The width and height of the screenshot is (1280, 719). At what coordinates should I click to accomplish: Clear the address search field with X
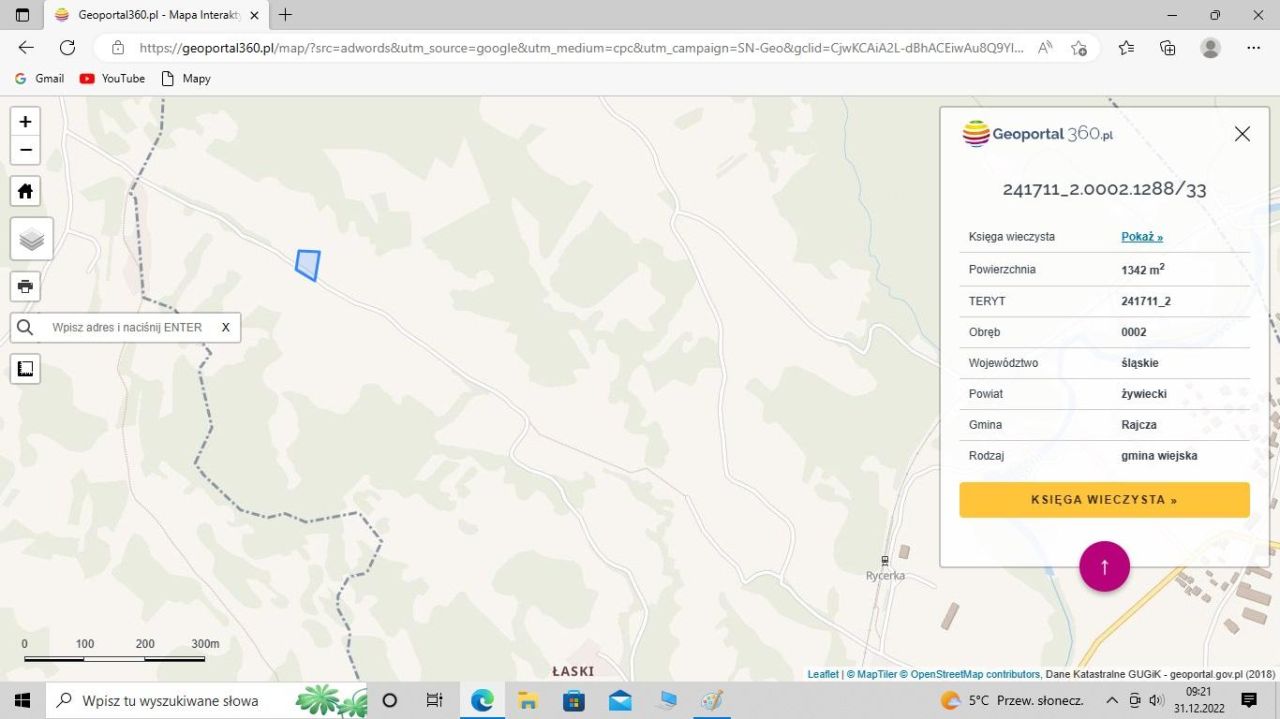tap(226, 327)
